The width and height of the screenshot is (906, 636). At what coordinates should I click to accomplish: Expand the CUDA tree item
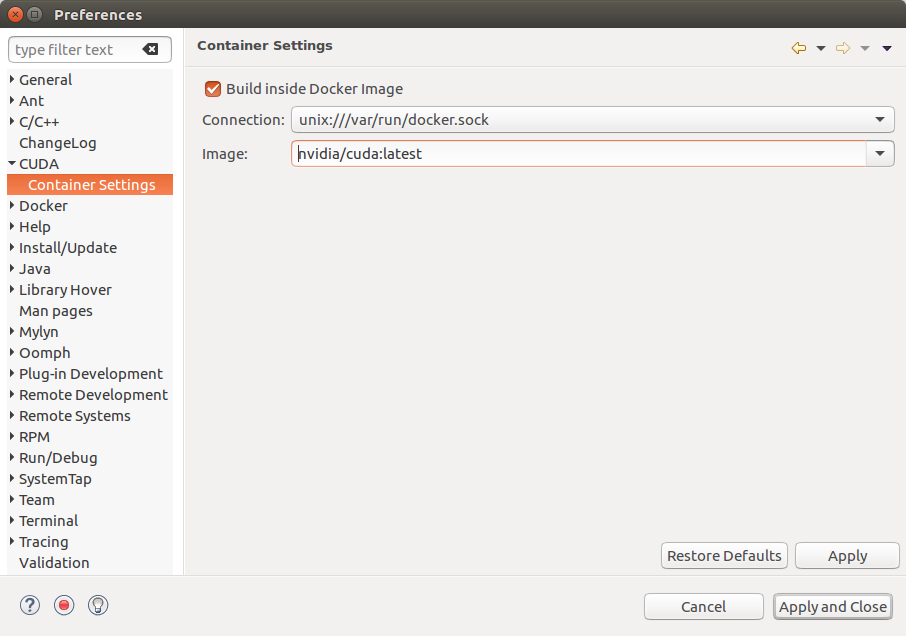tap(9, 163)
